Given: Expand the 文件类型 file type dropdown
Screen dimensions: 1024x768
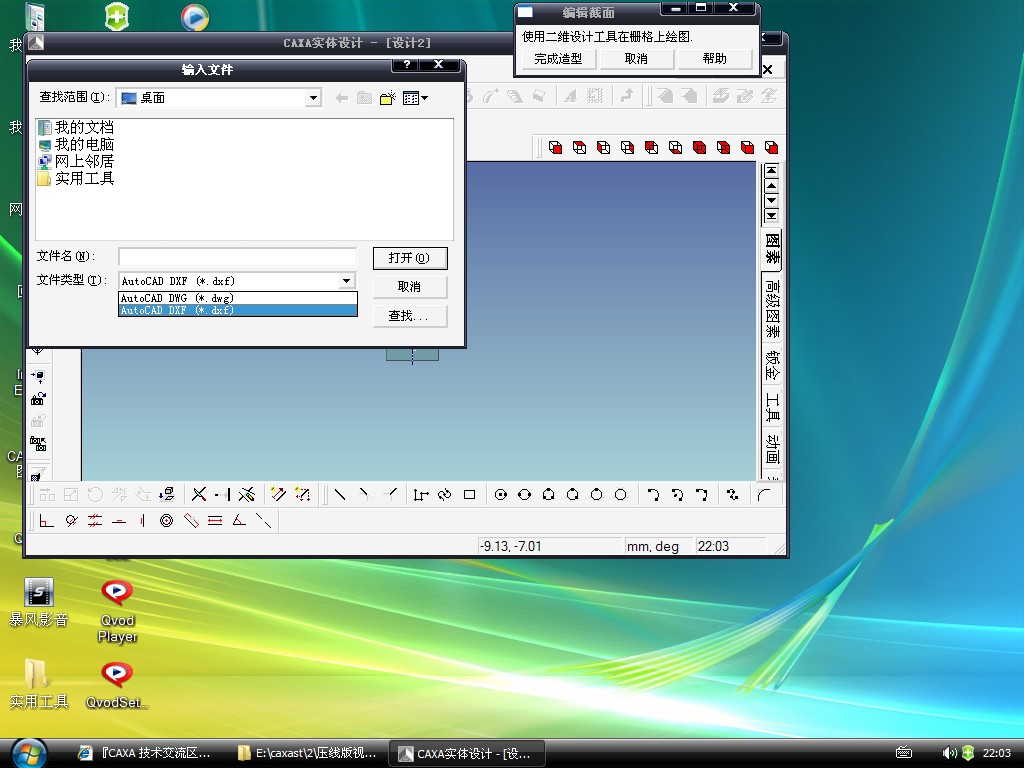Looking at the screenshot, I should pos(346,281).
